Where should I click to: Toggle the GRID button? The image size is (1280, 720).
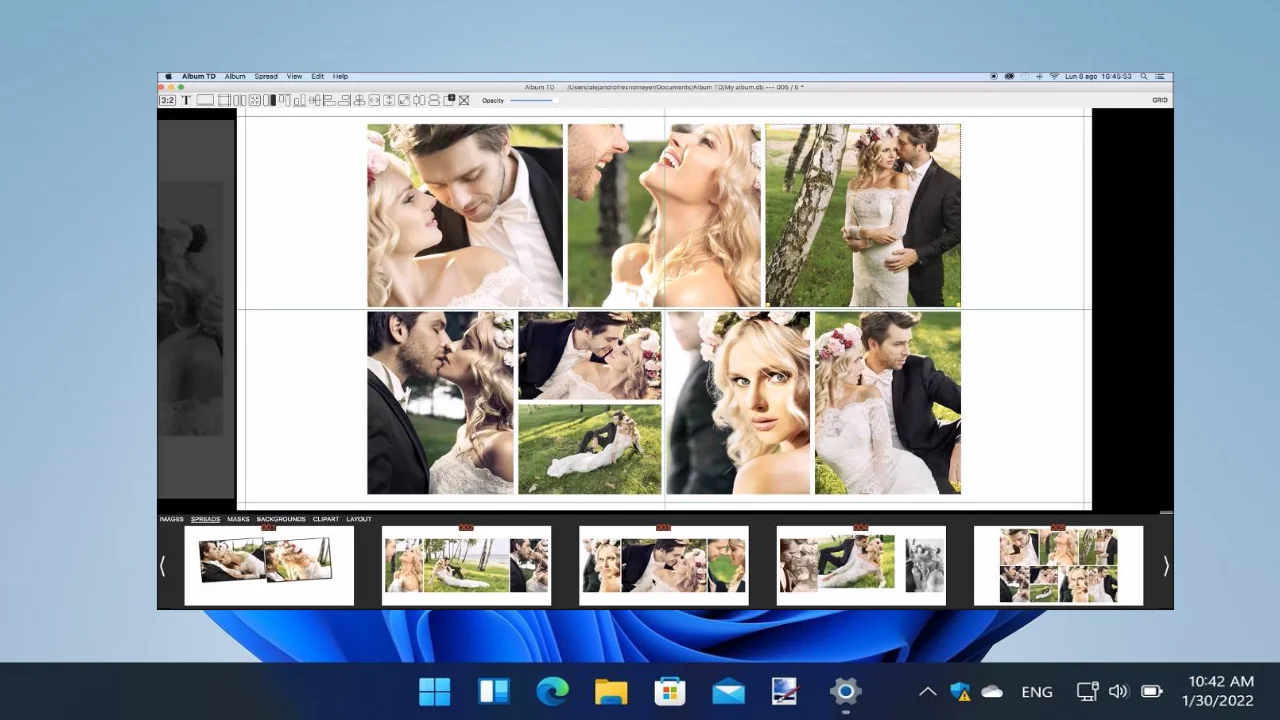point(1160,100)
